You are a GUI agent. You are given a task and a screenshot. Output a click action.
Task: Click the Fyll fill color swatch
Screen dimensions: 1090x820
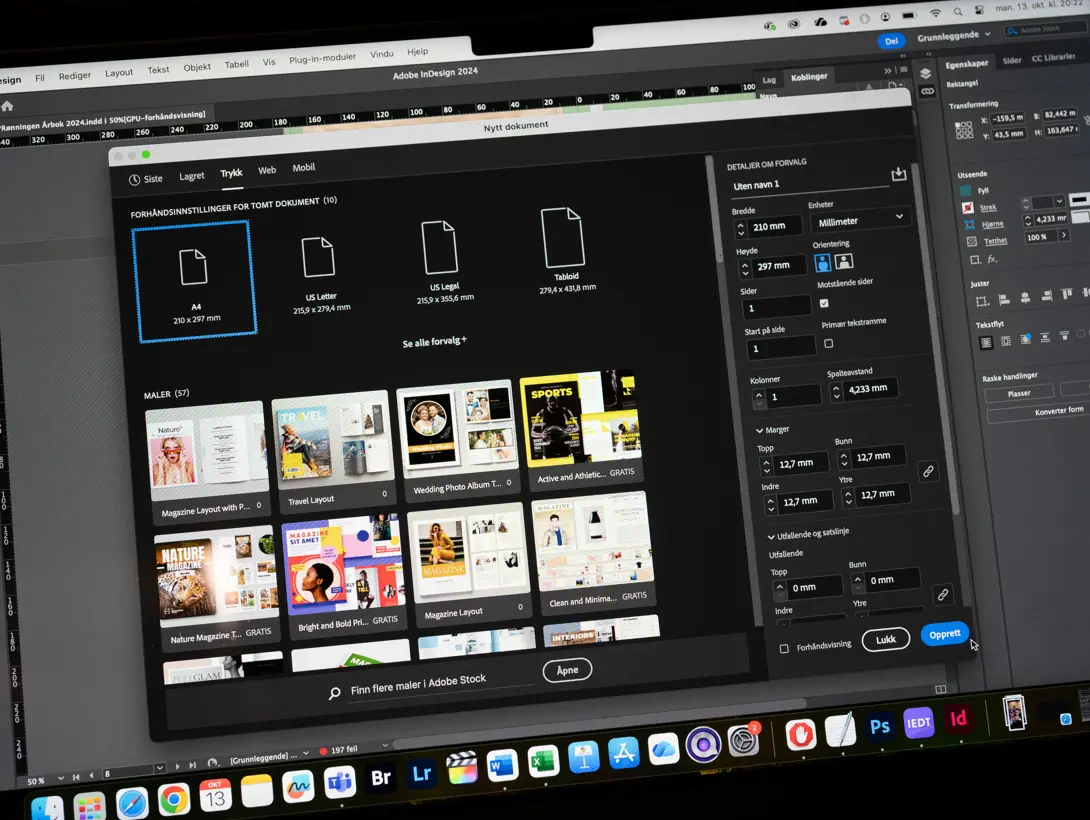965,190
